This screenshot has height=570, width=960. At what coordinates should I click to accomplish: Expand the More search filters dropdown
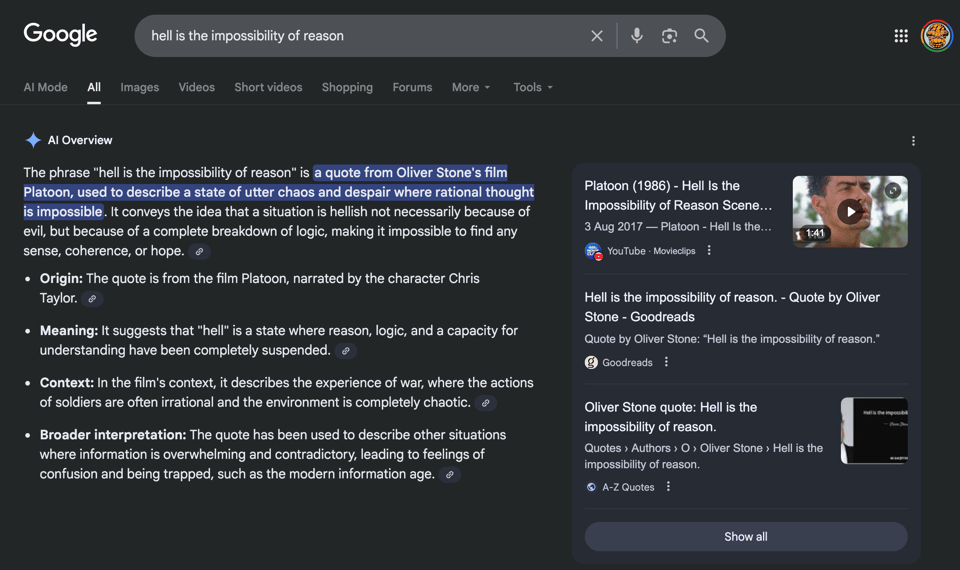pos(471,87)
